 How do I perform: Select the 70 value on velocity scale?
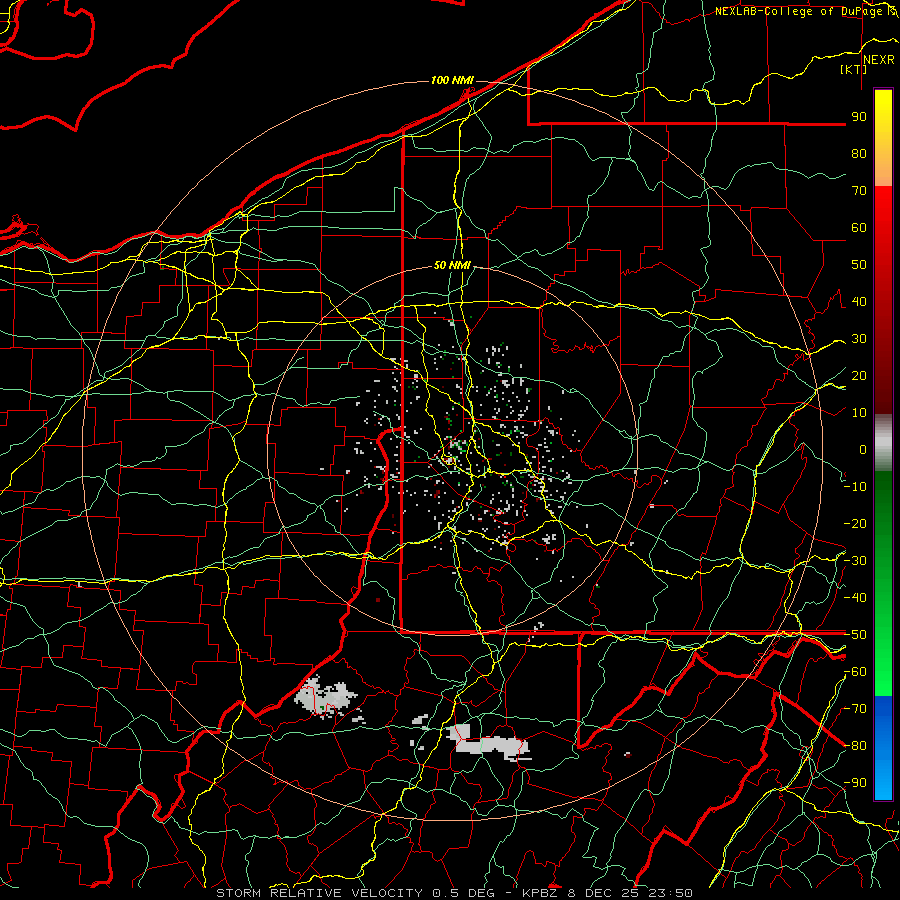point(859,191)
